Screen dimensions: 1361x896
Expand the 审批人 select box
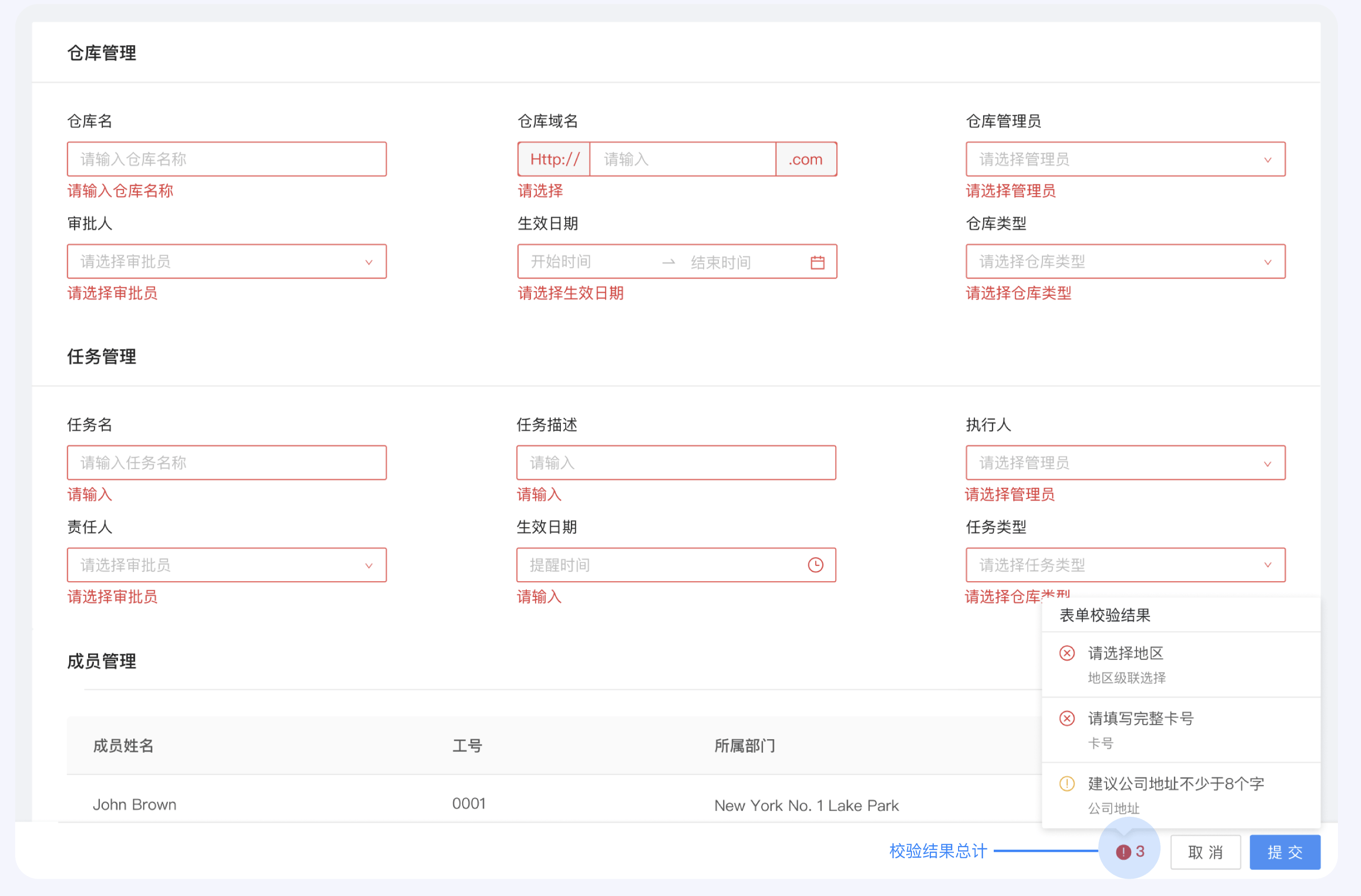(x=227, y=261)
